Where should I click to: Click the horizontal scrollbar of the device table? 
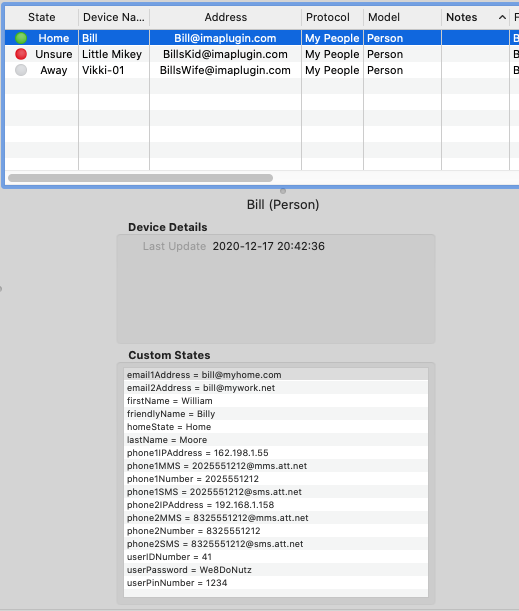coord(140,178)
